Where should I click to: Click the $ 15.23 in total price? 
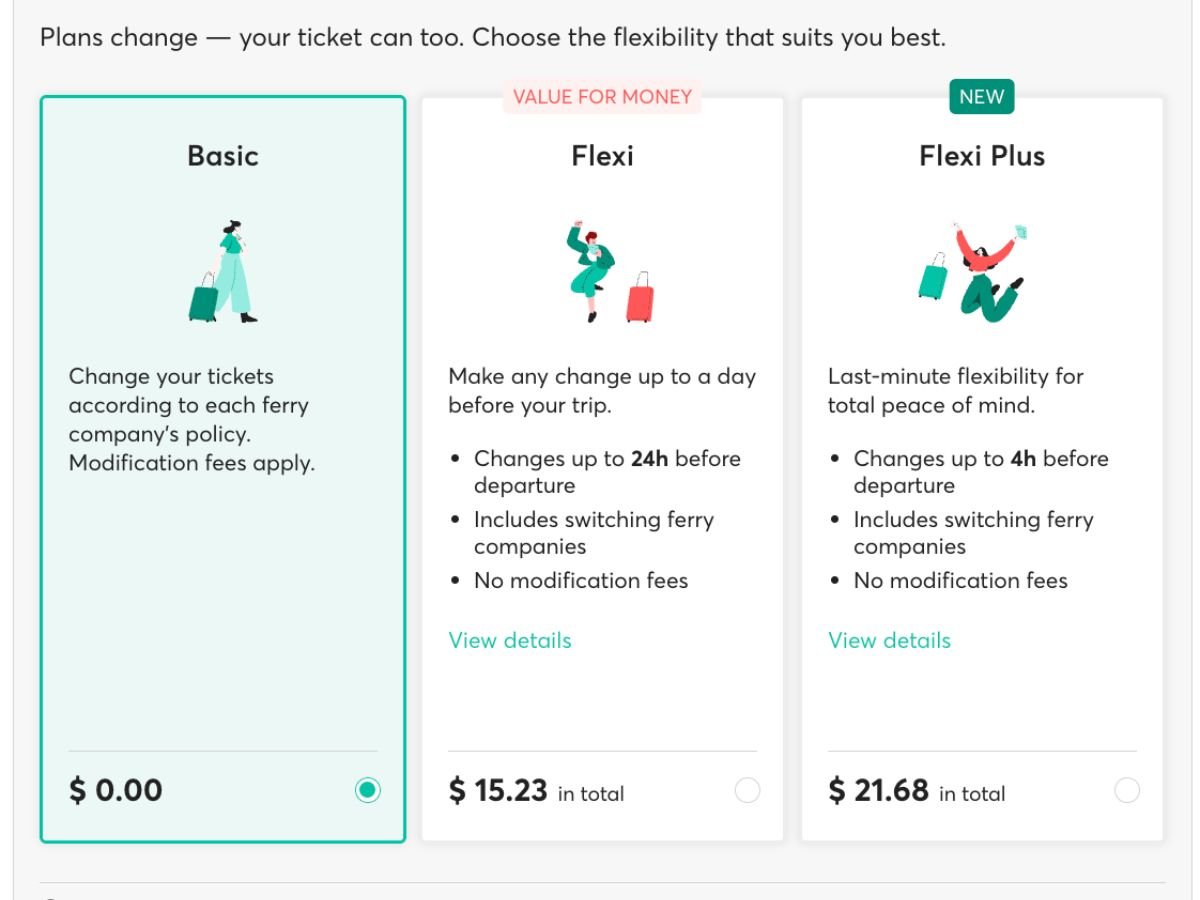(x=536, y=791)
